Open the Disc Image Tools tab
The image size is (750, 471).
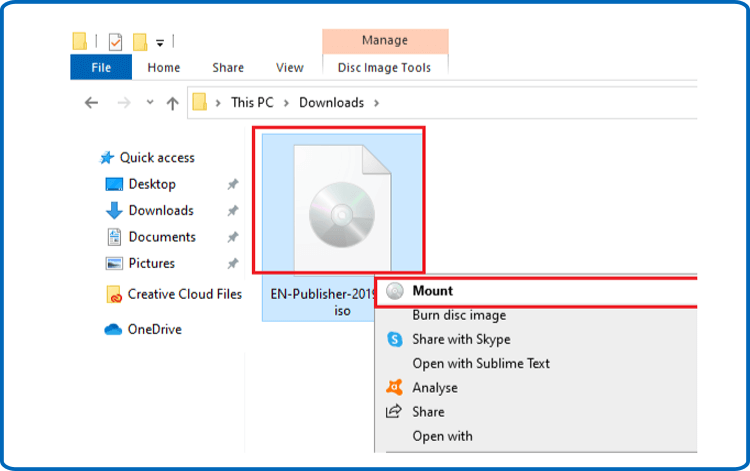pos(385,68)
